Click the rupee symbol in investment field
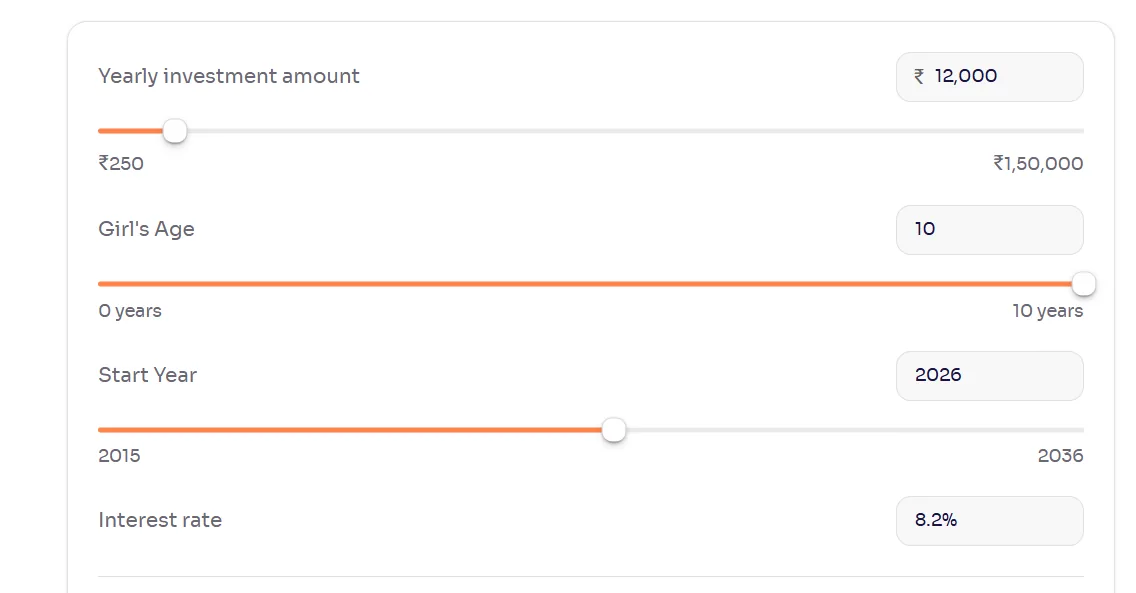The width and height of the screenshot is (1136, 593). 919,77
